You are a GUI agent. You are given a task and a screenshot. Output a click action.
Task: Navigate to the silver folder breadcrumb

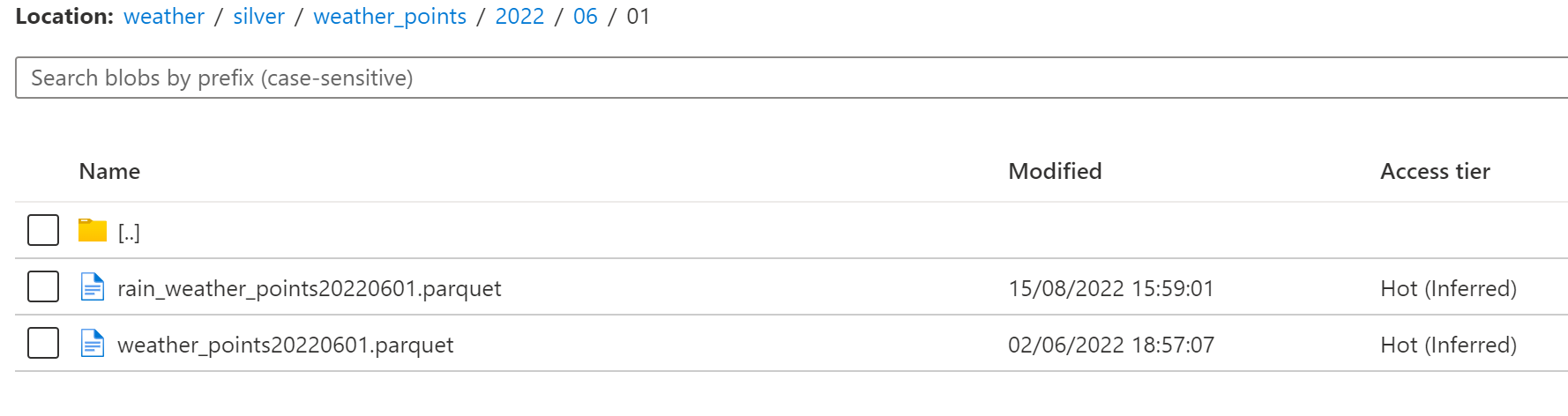[x=258, y=17]
